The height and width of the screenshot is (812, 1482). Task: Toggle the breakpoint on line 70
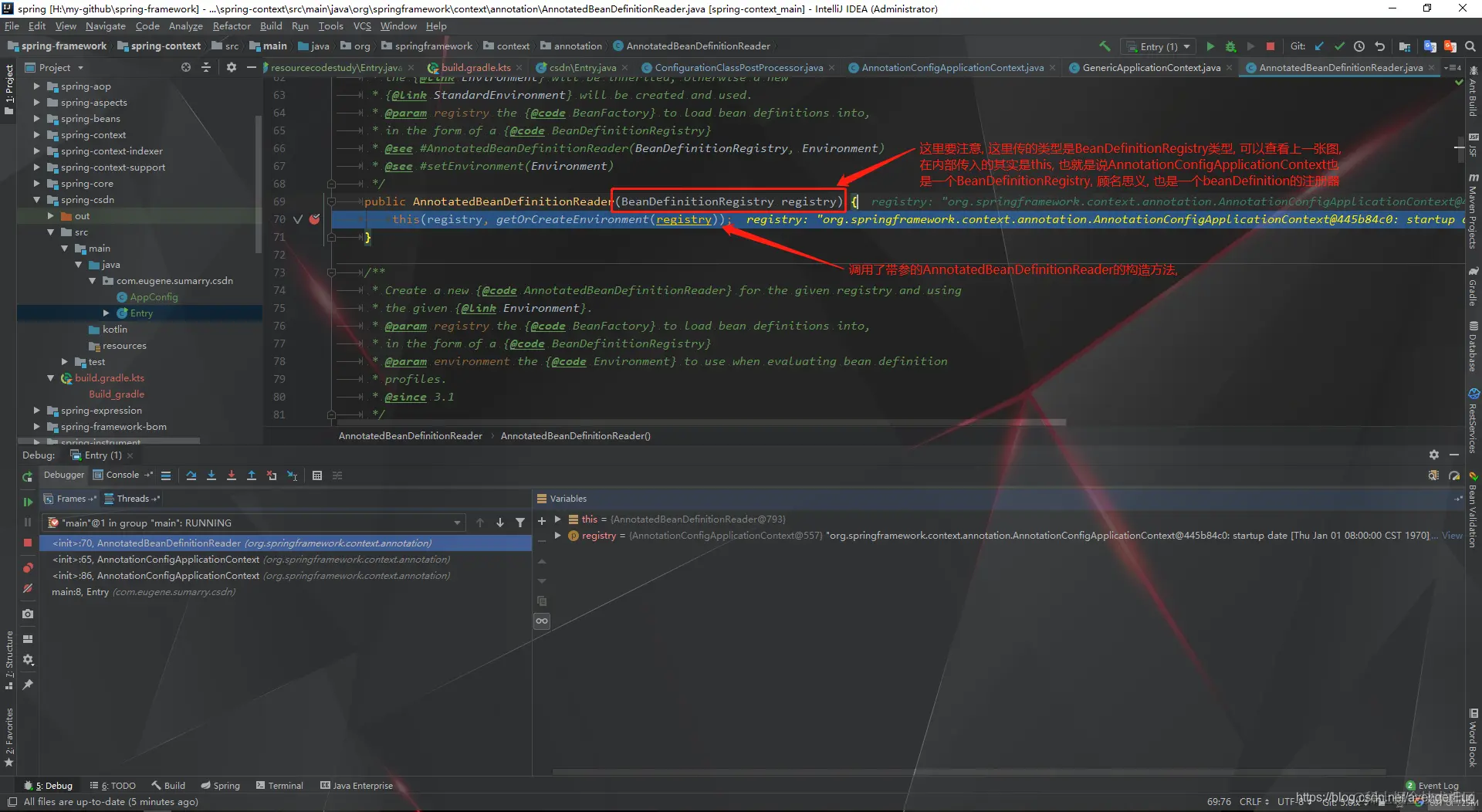pyautogui.click(x=315, y=219)
